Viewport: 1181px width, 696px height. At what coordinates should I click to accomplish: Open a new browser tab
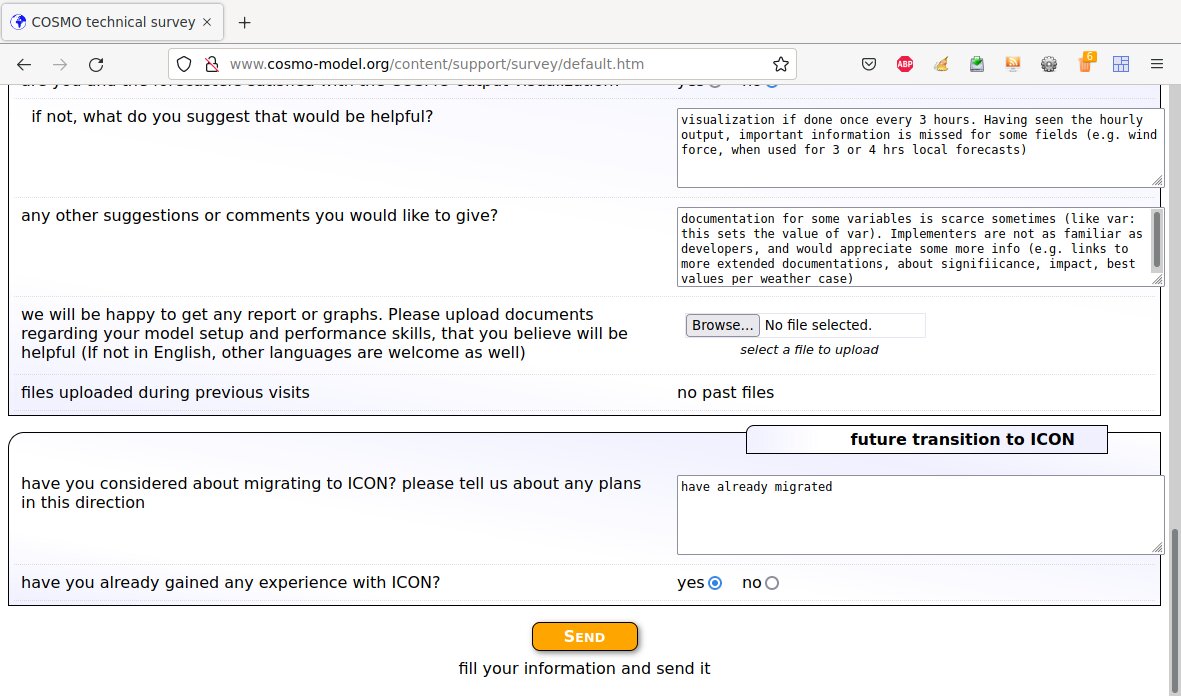point(245,22)
